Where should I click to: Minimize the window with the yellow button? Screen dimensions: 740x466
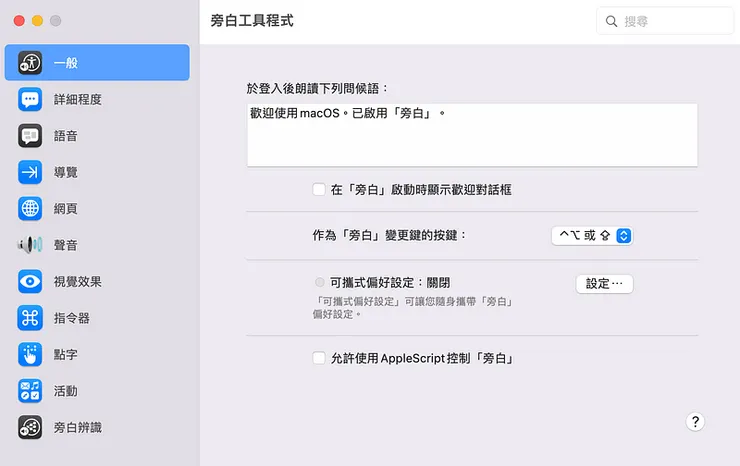tap(37, 21)
